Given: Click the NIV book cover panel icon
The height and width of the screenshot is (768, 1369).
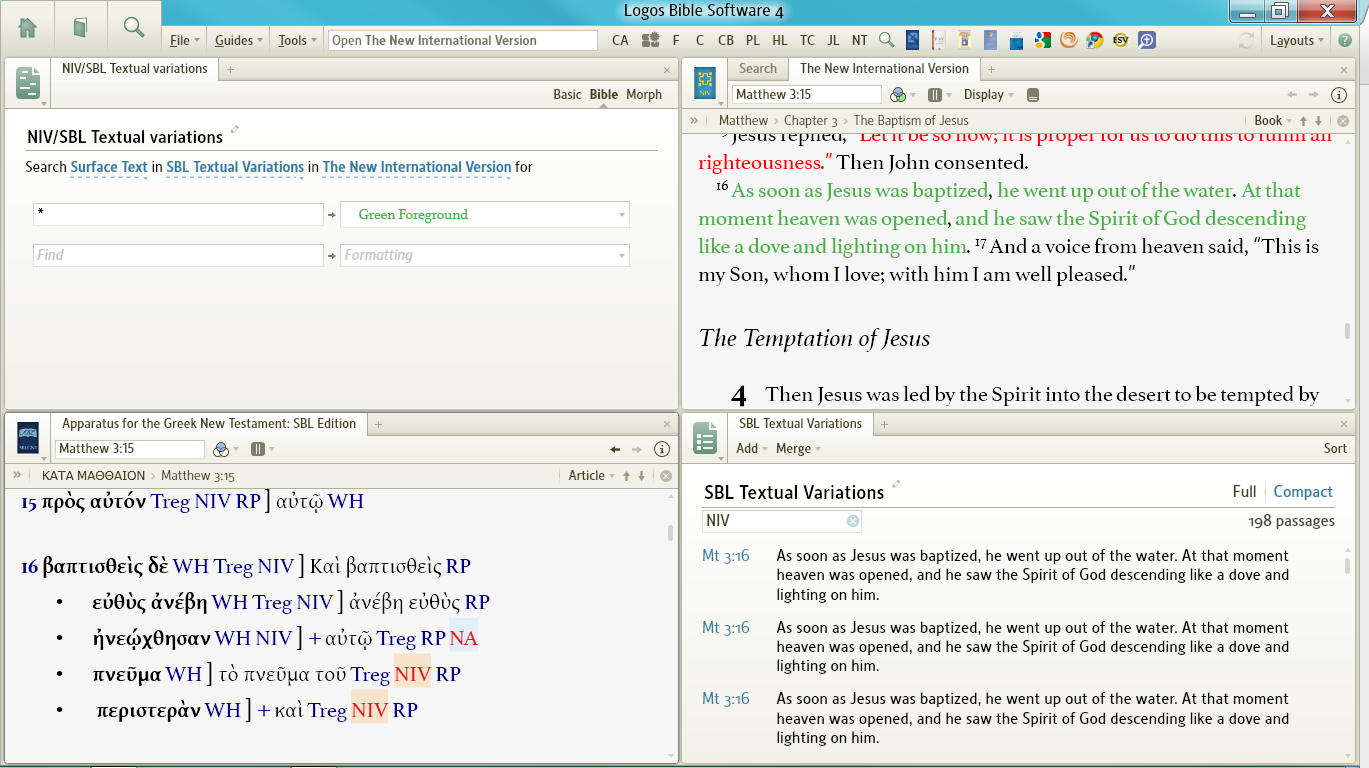Looking at the screenshot, I should pyautogui.click(x=705, y=82).
